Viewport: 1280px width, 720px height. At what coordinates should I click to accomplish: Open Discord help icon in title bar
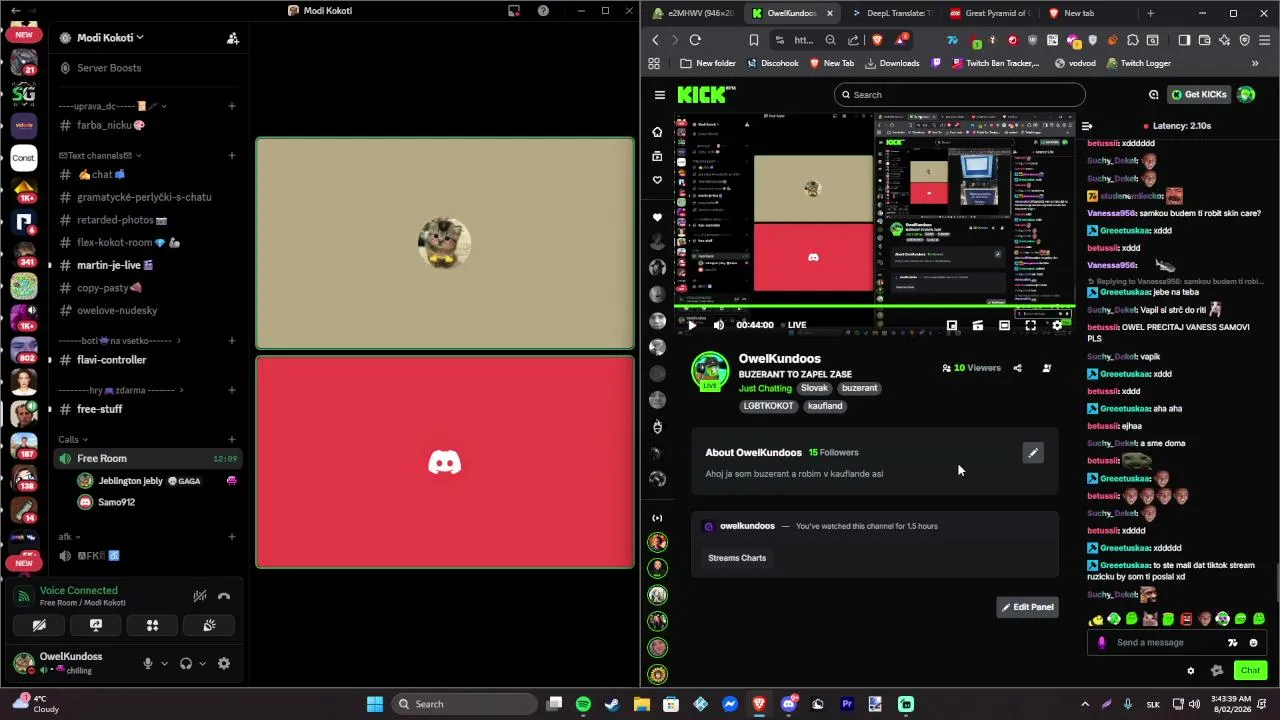(543, 11)
